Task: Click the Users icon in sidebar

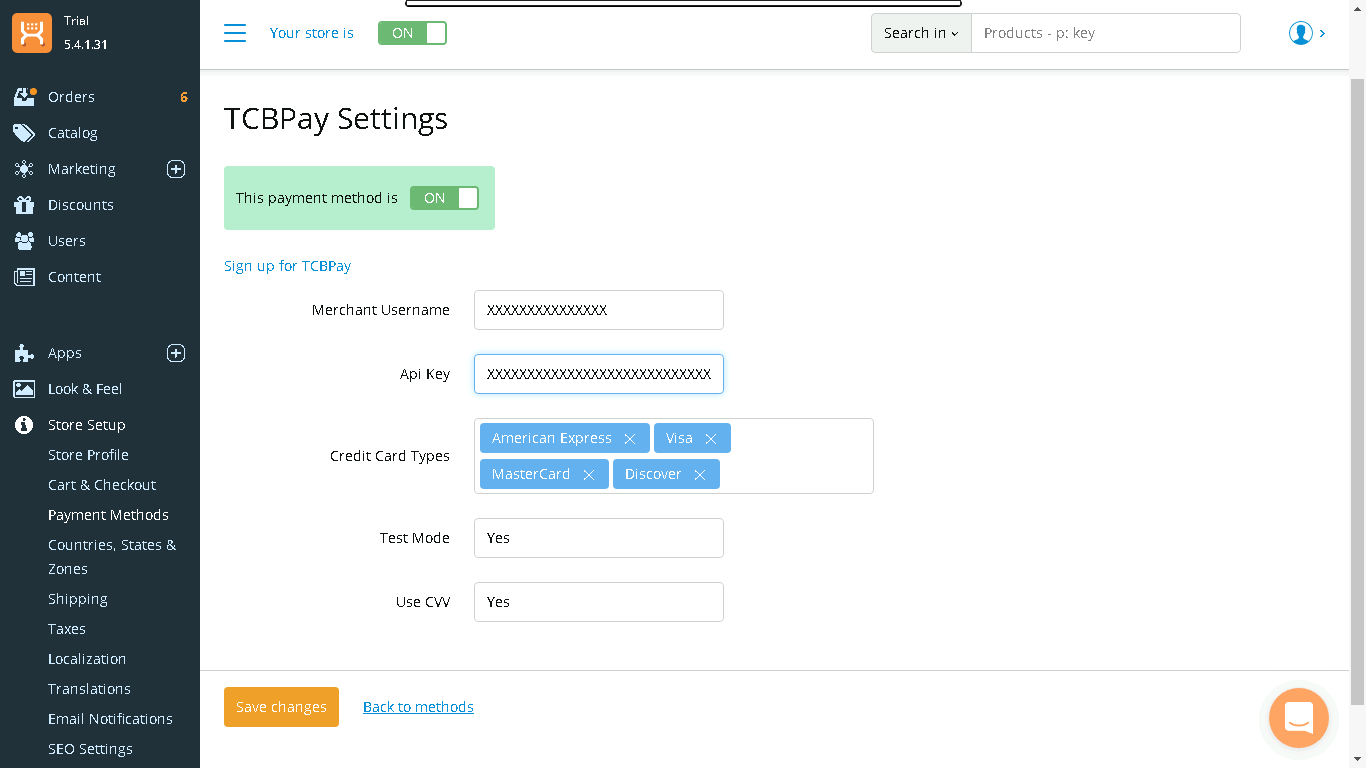Action: pos(24,241)
